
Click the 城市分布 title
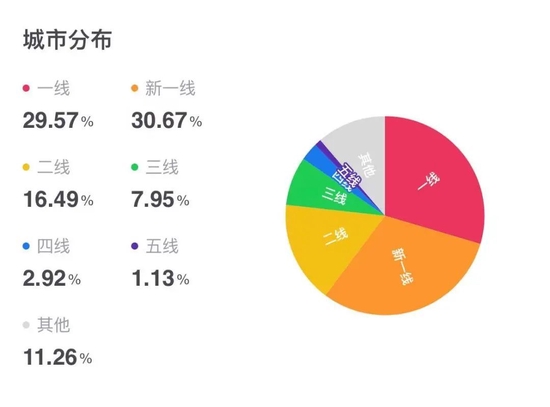click(x=68, y=39)
